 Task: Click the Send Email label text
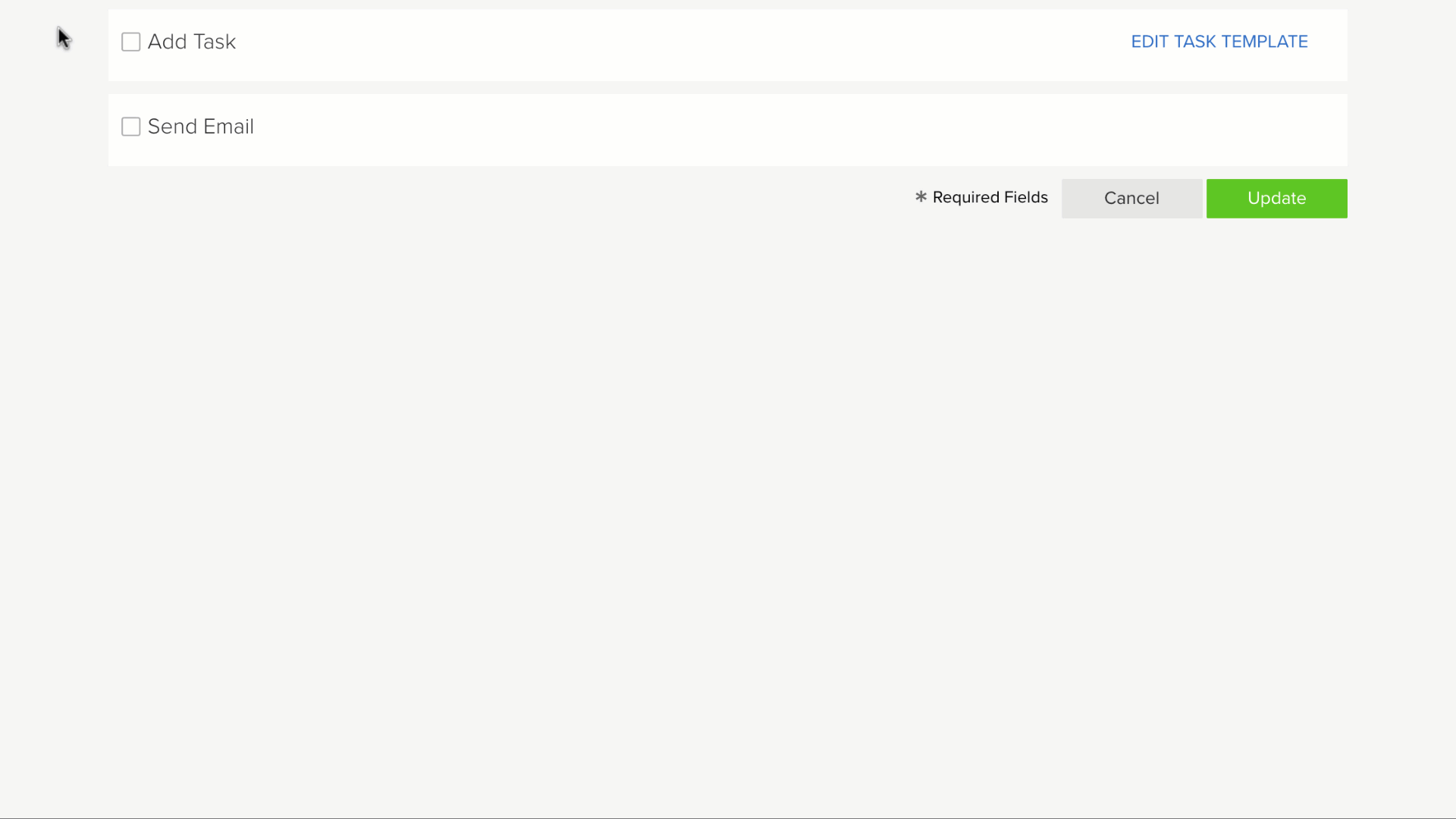pyautogui.click(x=201, y=127)
